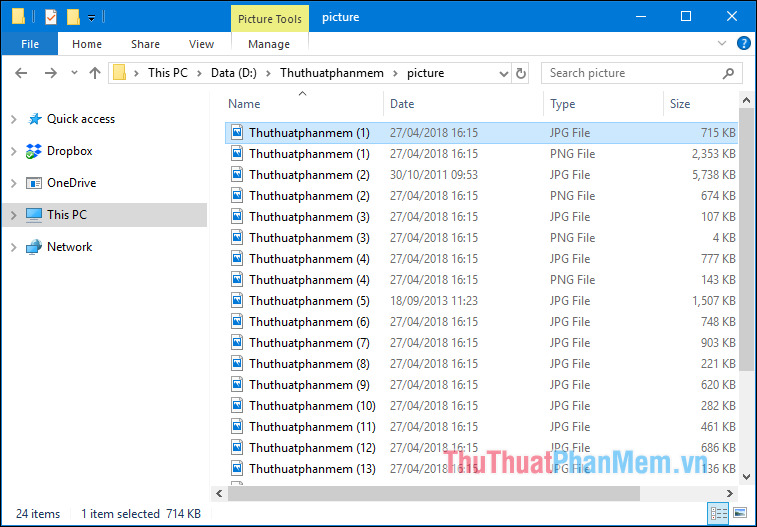Click the icon of Thuthuatphanmem (4) PNG file
This screenshot has width=757, height=527.
tap(237, 279)
